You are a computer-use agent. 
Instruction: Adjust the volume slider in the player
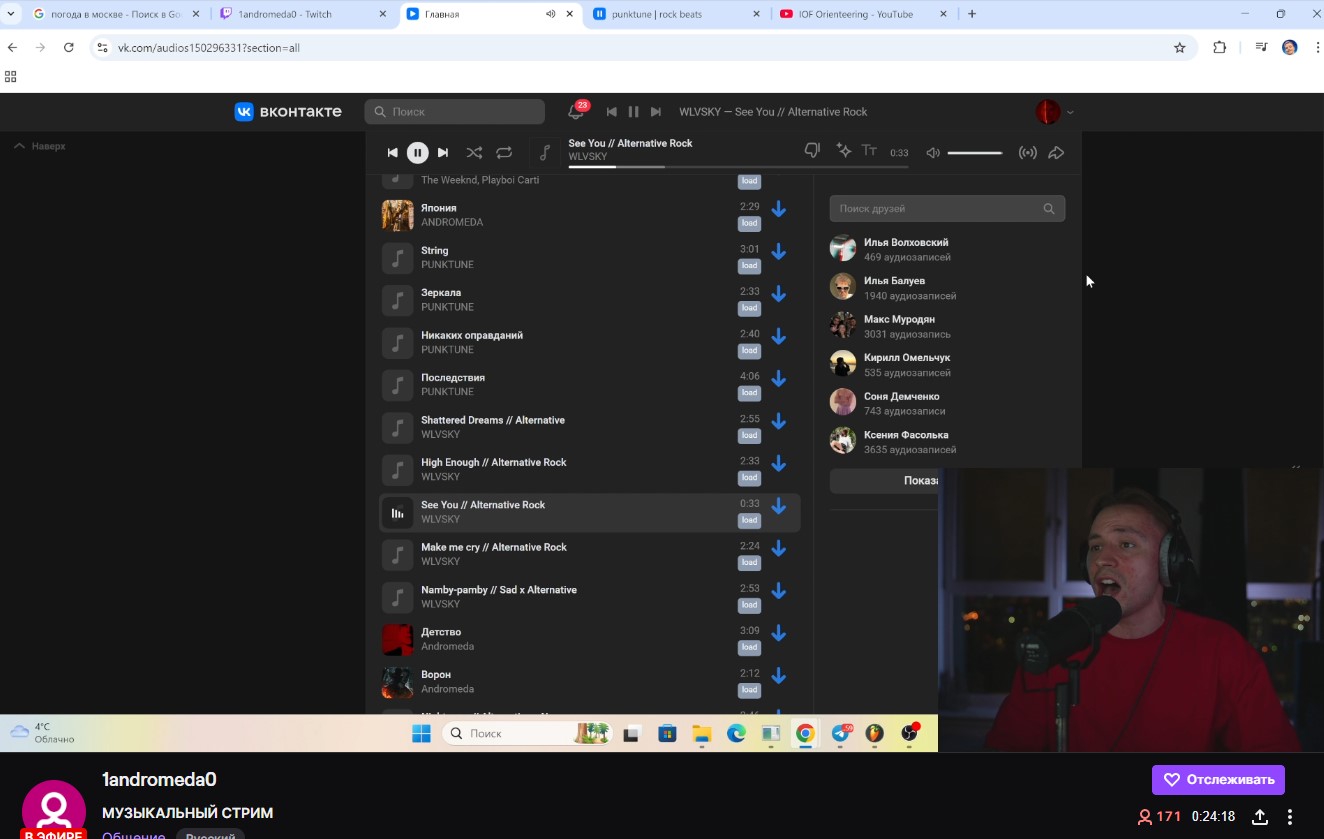tap(975, 153)
